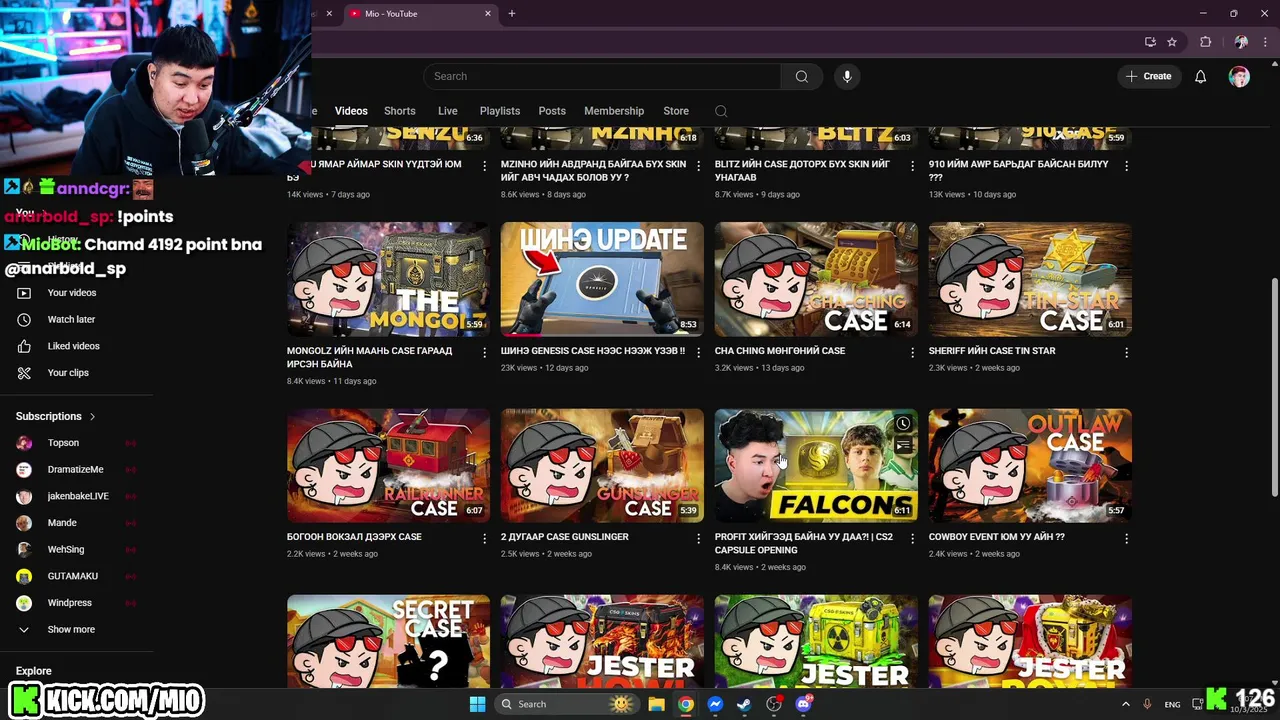Viewport: 1280px width, 720px height.
Task: Open jakenbakeLIVE subscription channel
Action: pos(76,496)
